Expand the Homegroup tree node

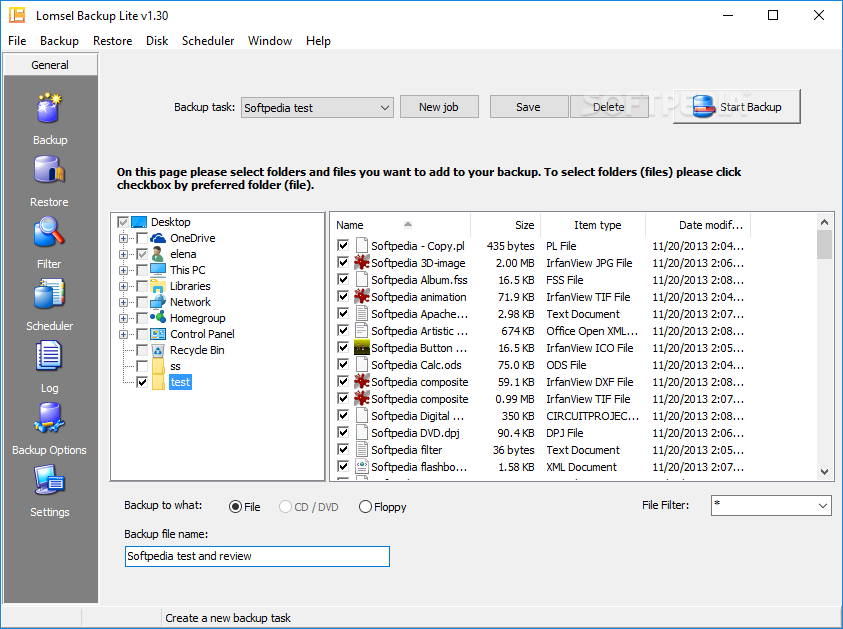[123, 318]
